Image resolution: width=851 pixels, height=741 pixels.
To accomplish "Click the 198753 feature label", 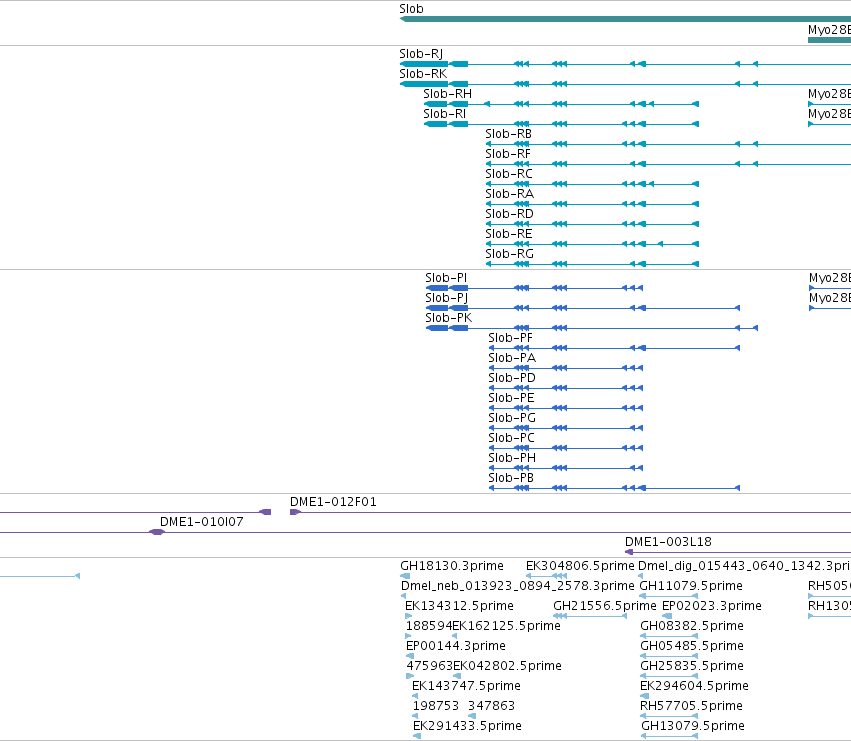I will coord(436,706).
